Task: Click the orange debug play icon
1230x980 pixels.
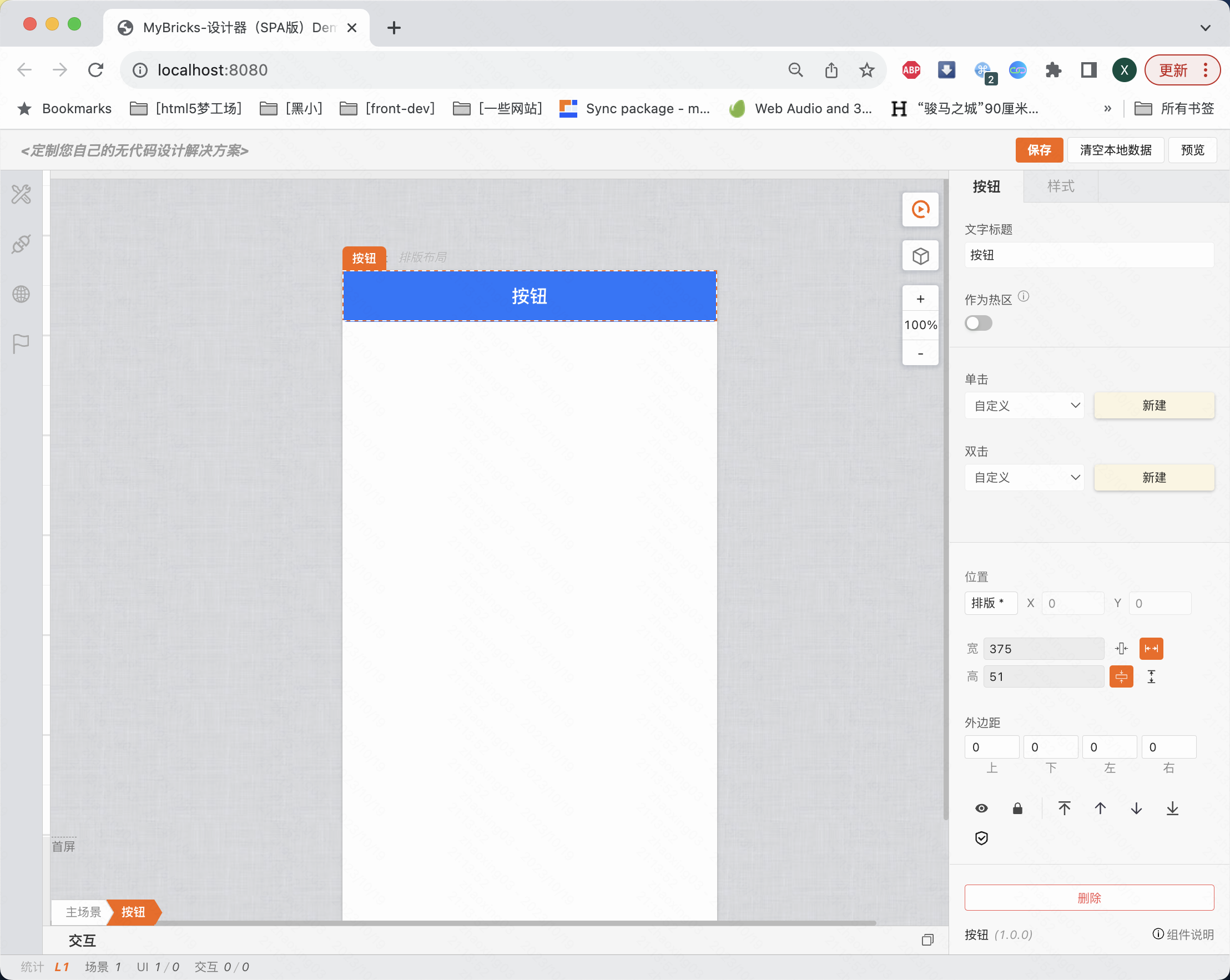Action: (920, 209)
